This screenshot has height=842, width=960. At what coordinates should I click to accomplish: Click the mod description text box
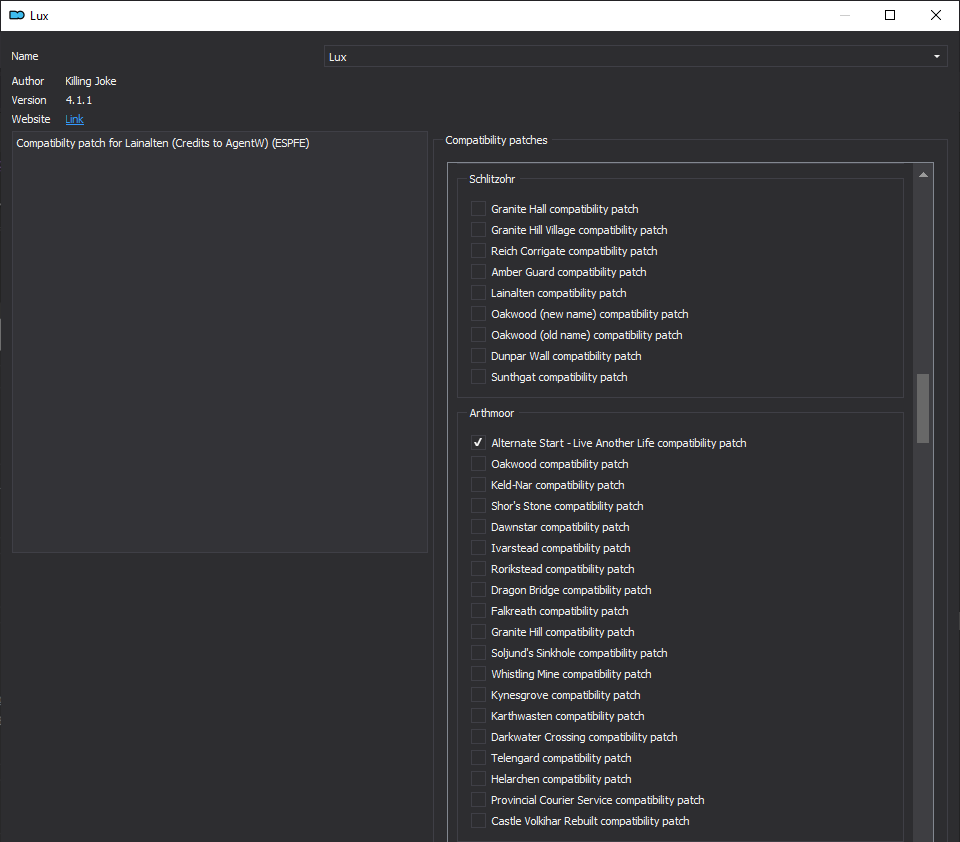tap(220, 342)
